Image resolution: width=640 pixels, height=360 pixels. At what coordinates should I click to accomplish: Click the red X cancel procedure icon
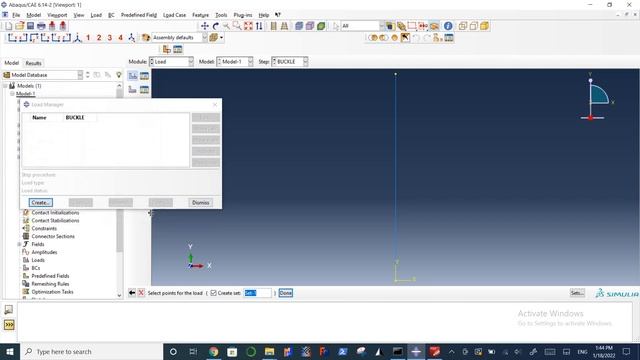tap(141, 293)
